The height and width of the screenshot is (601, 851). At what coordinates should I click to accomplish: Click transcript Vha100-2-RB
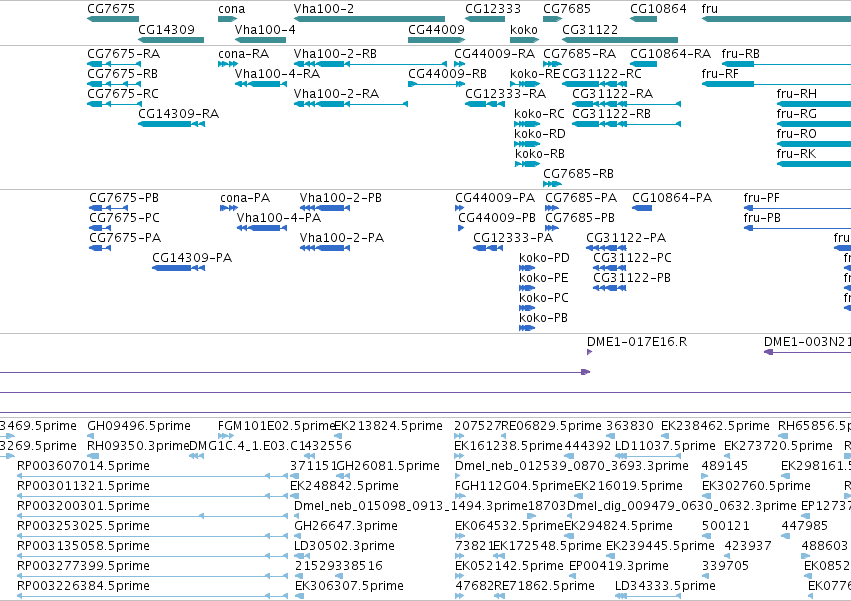(x=370, y=64)
